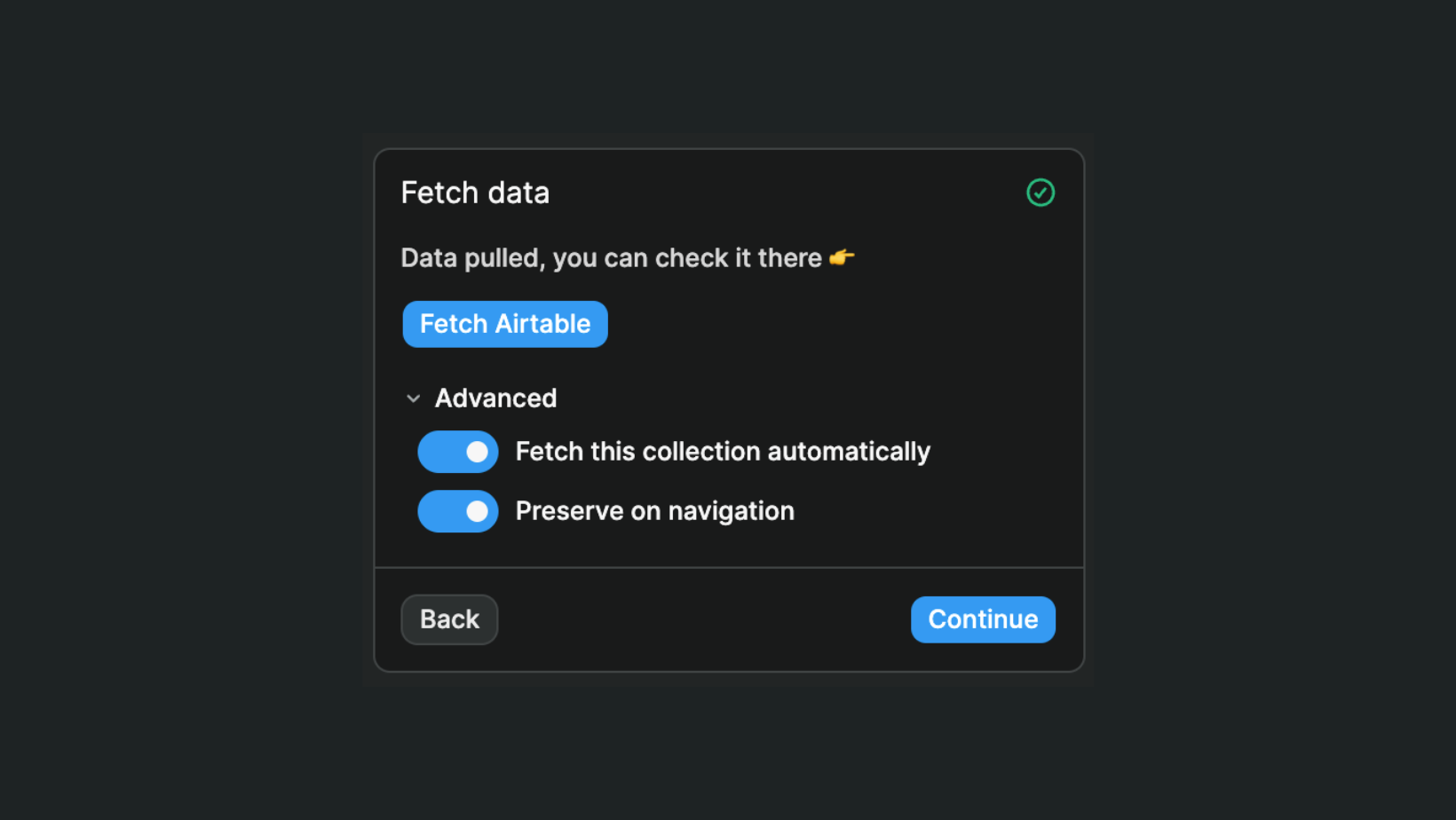Refetch data via the Fetch Airtable button
The height and width of the screenshot is (820, 1456).
tap(504, 323)
